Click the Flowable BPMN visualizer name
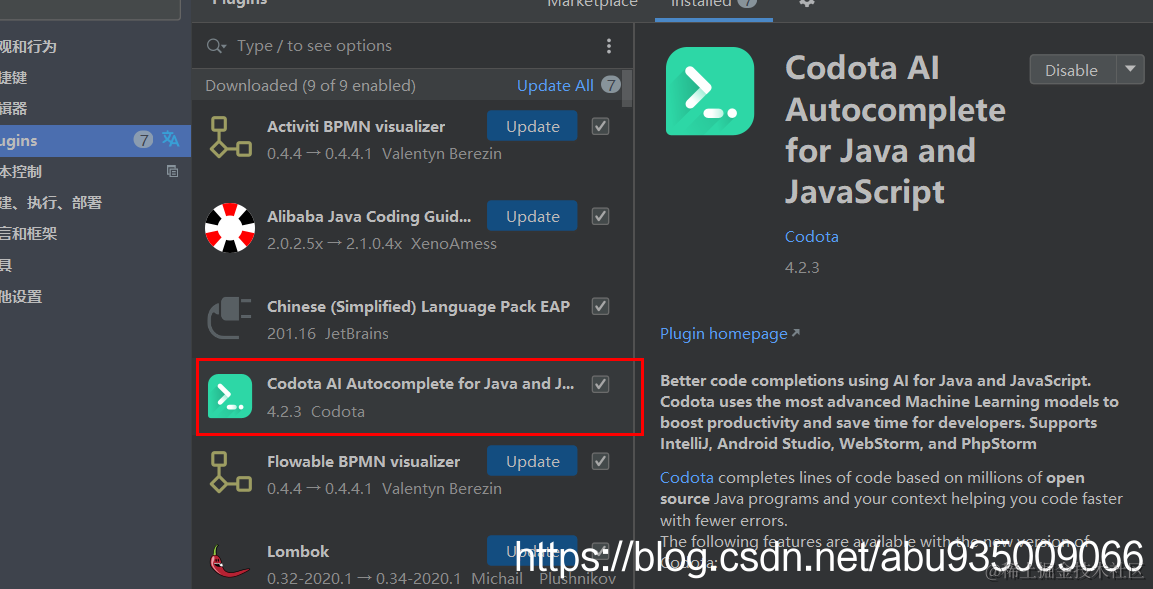Image resolution: width=1153 pixels, height=589 pixels. (363, 462)
